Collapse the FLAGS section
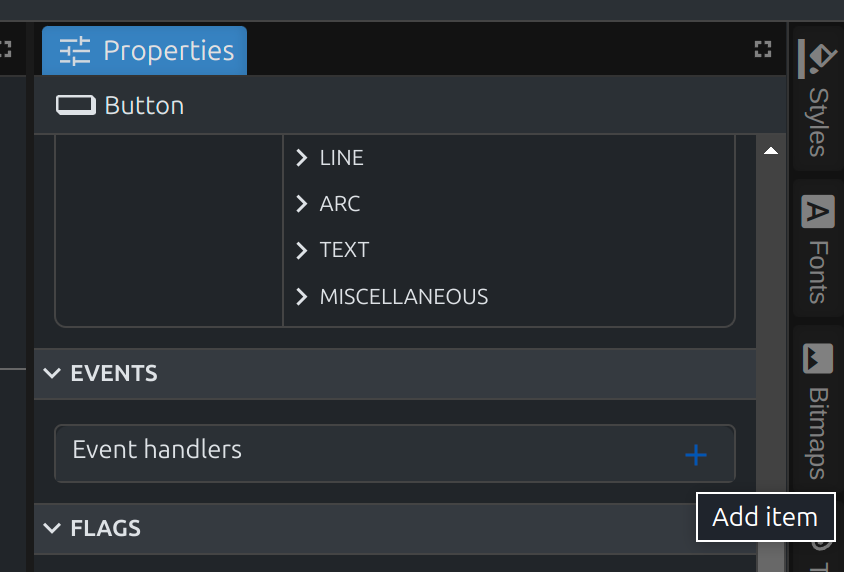 (53, 528)
